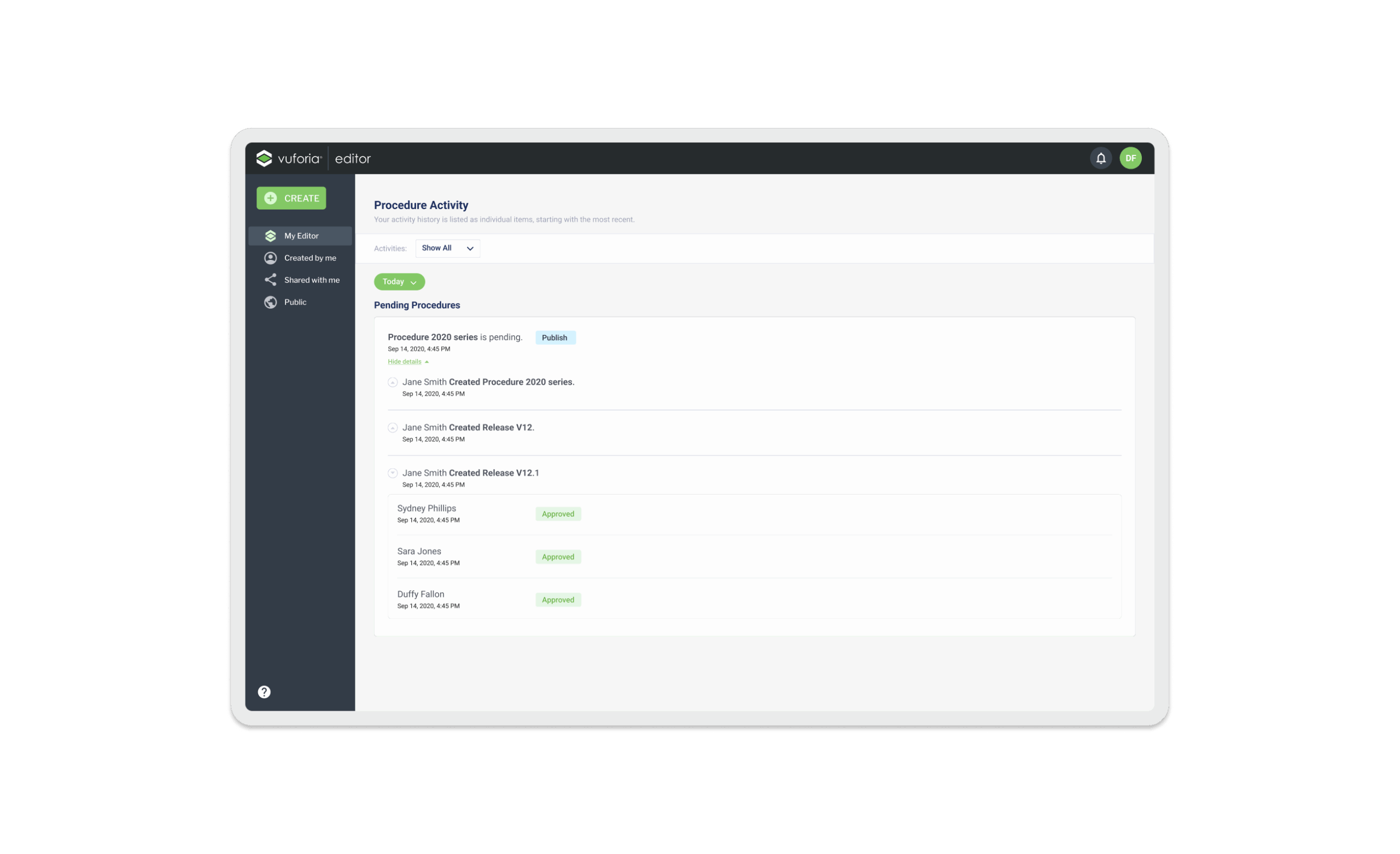Open the DF user avatar menu
The image size is (1400, 854).
click(x=1130, y=158)
